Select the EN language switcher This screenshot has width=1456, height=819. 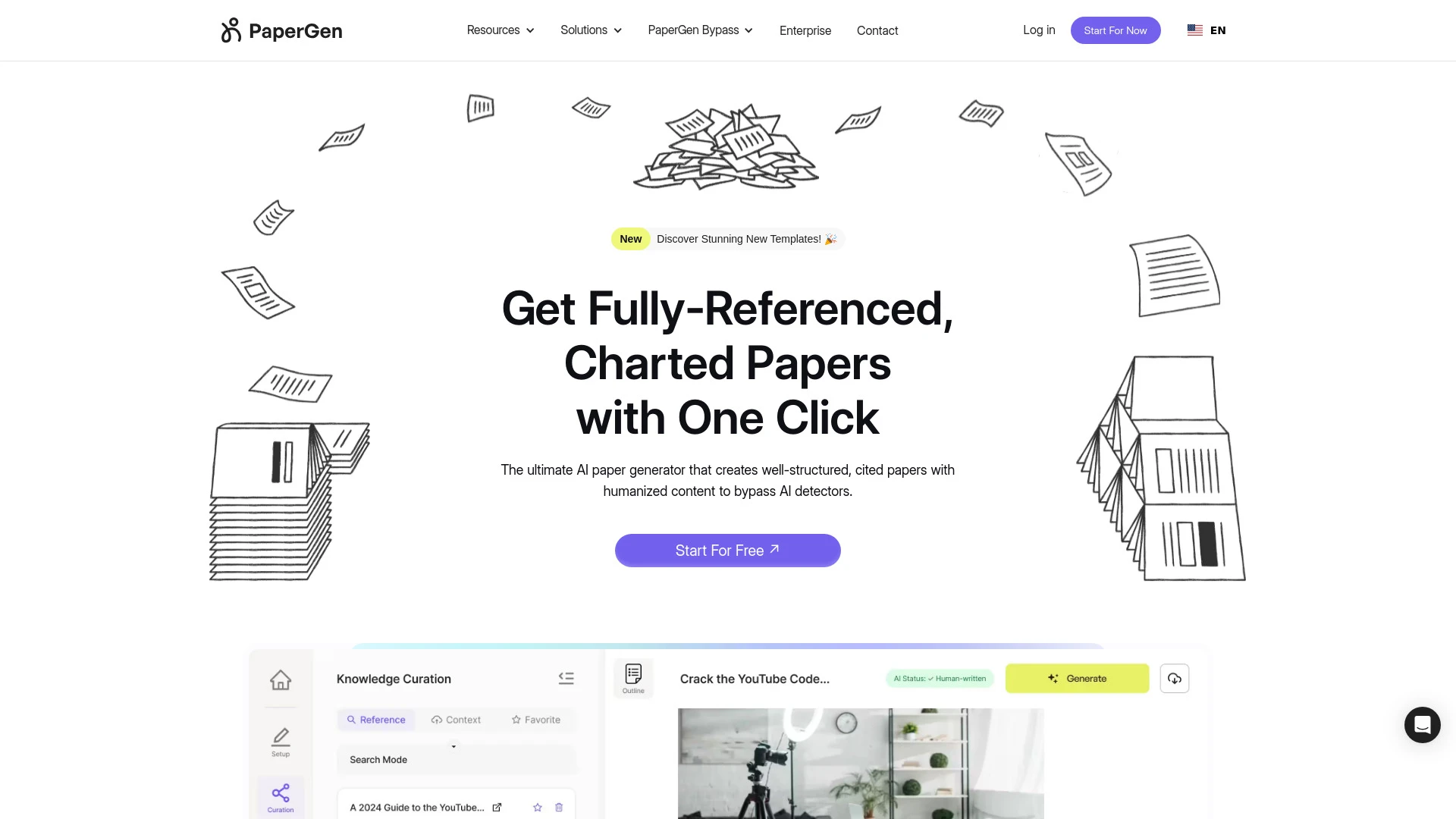point(1207,30)
